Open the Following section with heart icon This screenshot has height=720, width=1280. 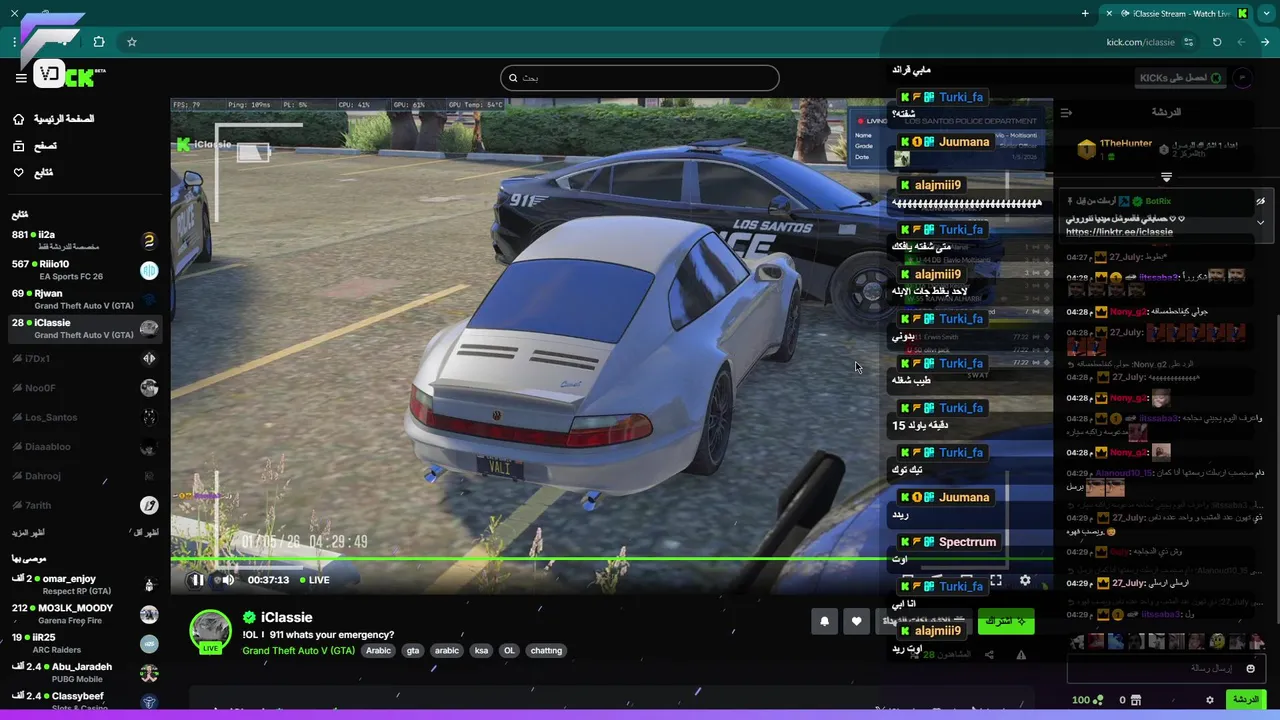33,173
